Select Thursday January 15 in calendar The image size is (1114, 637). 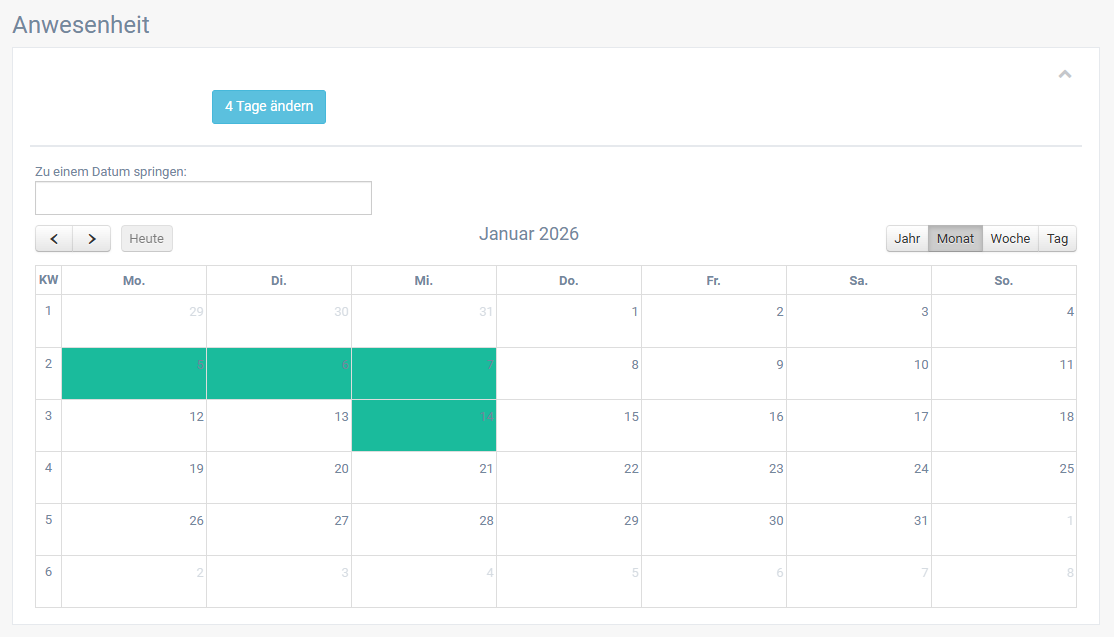tap(569, 426)
